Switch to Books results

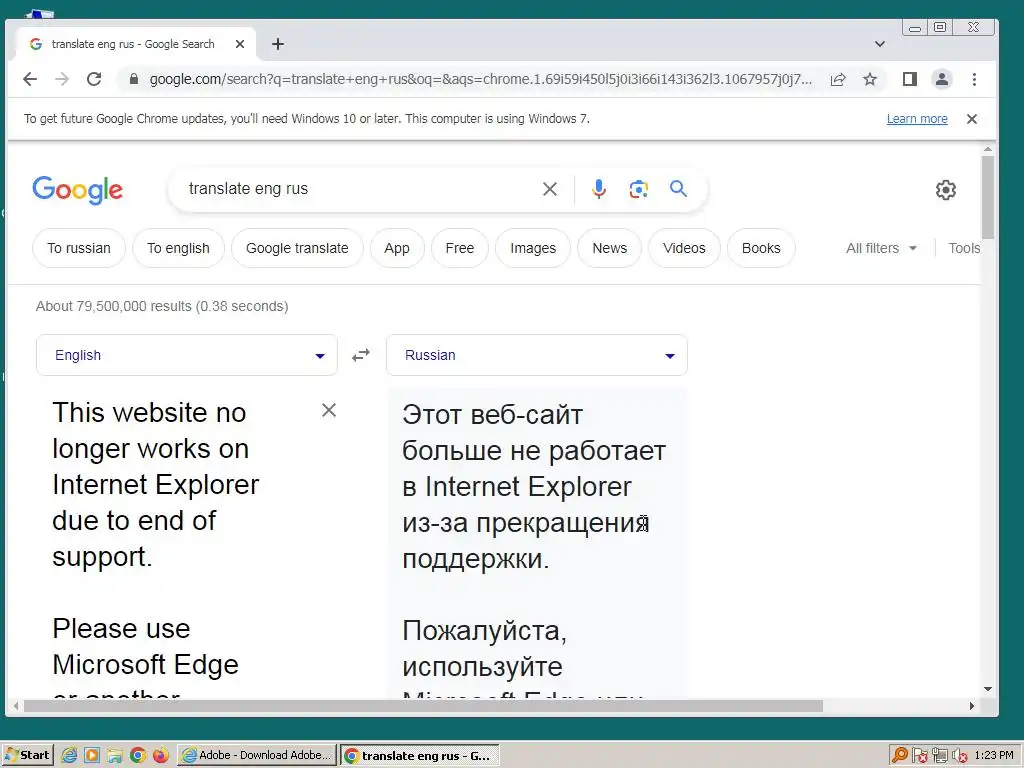[x=761, y=248]
